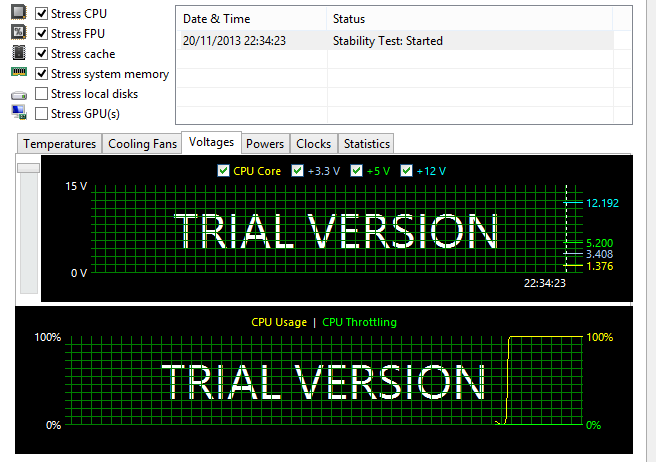
Task: Click the cache chip icon beside Stress cache
Action: click(x=18, y=54)
